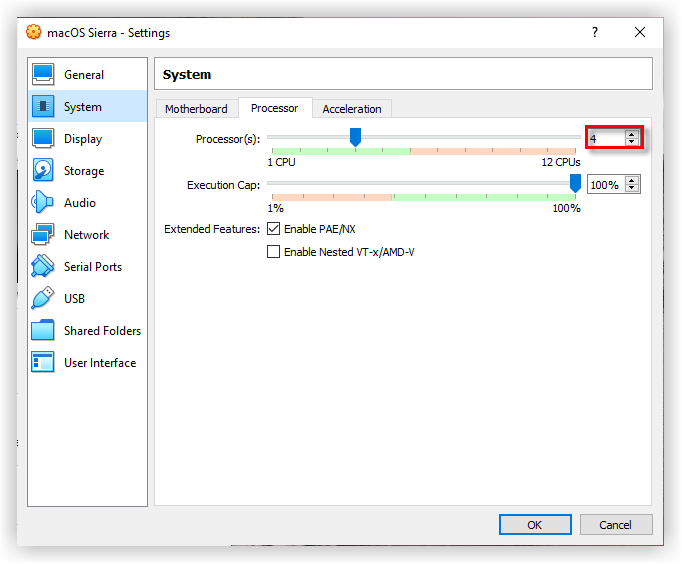Open Shared Folders icon
The width and height of the screenshot is (682, 564).
pyautogui.click(x=43, y=331)
